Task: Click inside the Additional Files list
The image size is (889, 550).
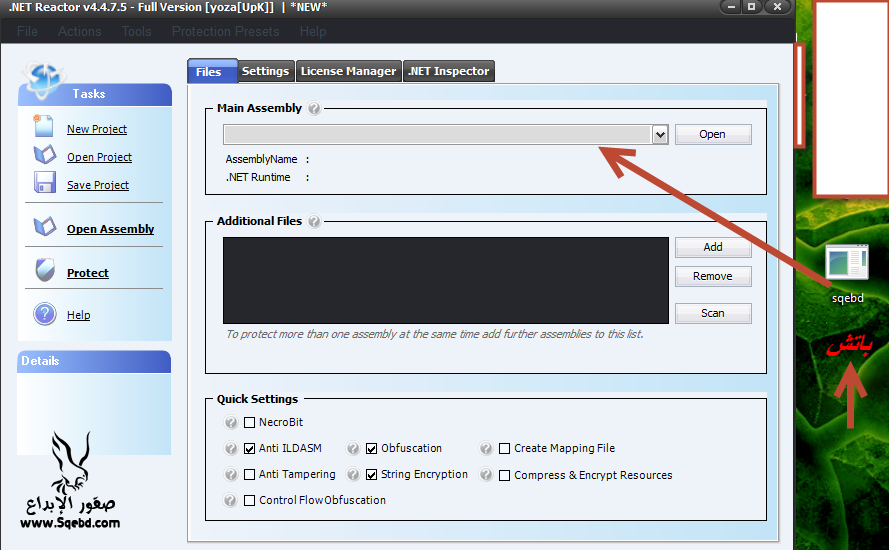Action: 445,280
